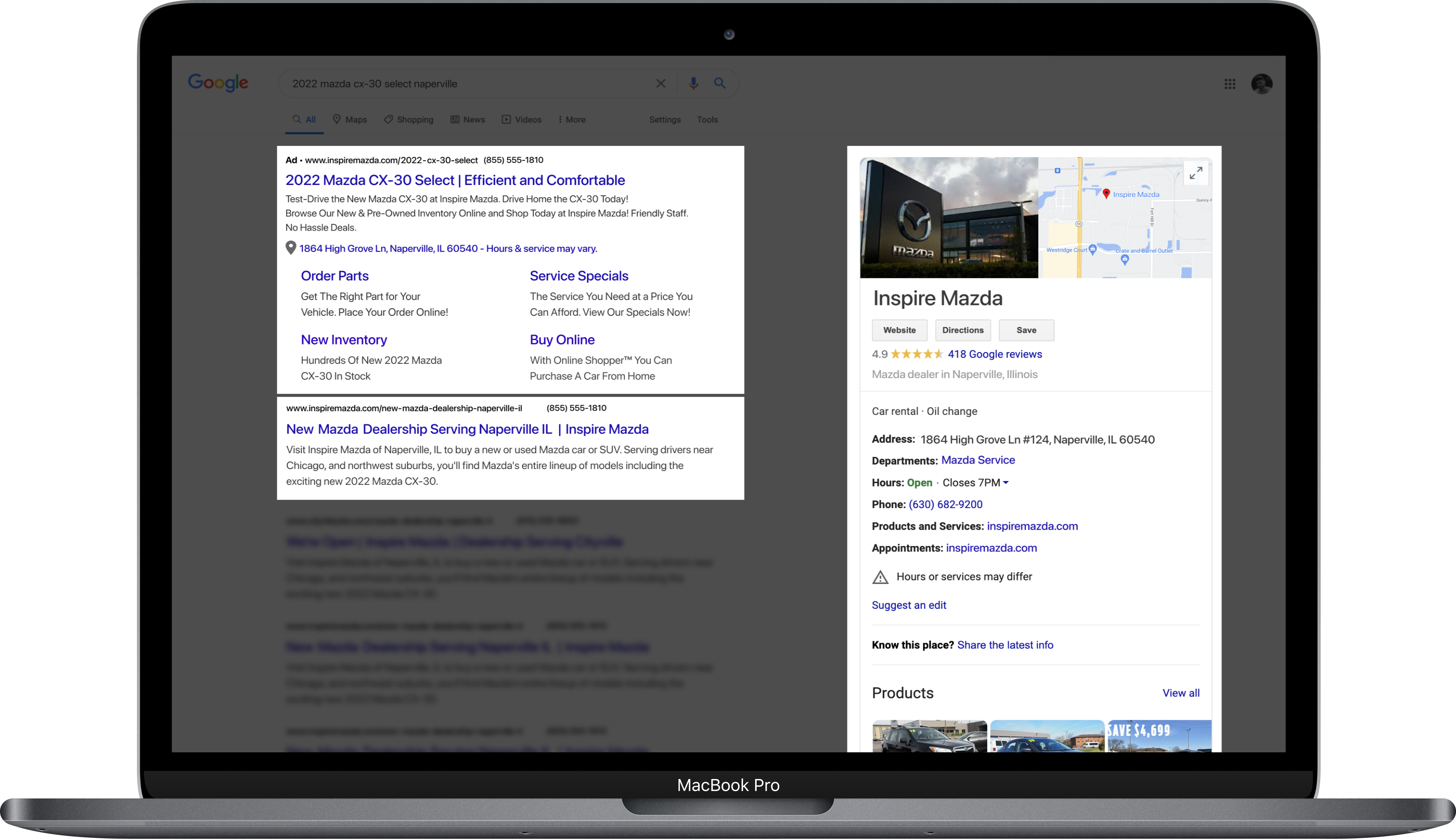The image size is (1456, 839).
Task: Open the Buy Online sitelink
Action: click(x=562, y=339)
